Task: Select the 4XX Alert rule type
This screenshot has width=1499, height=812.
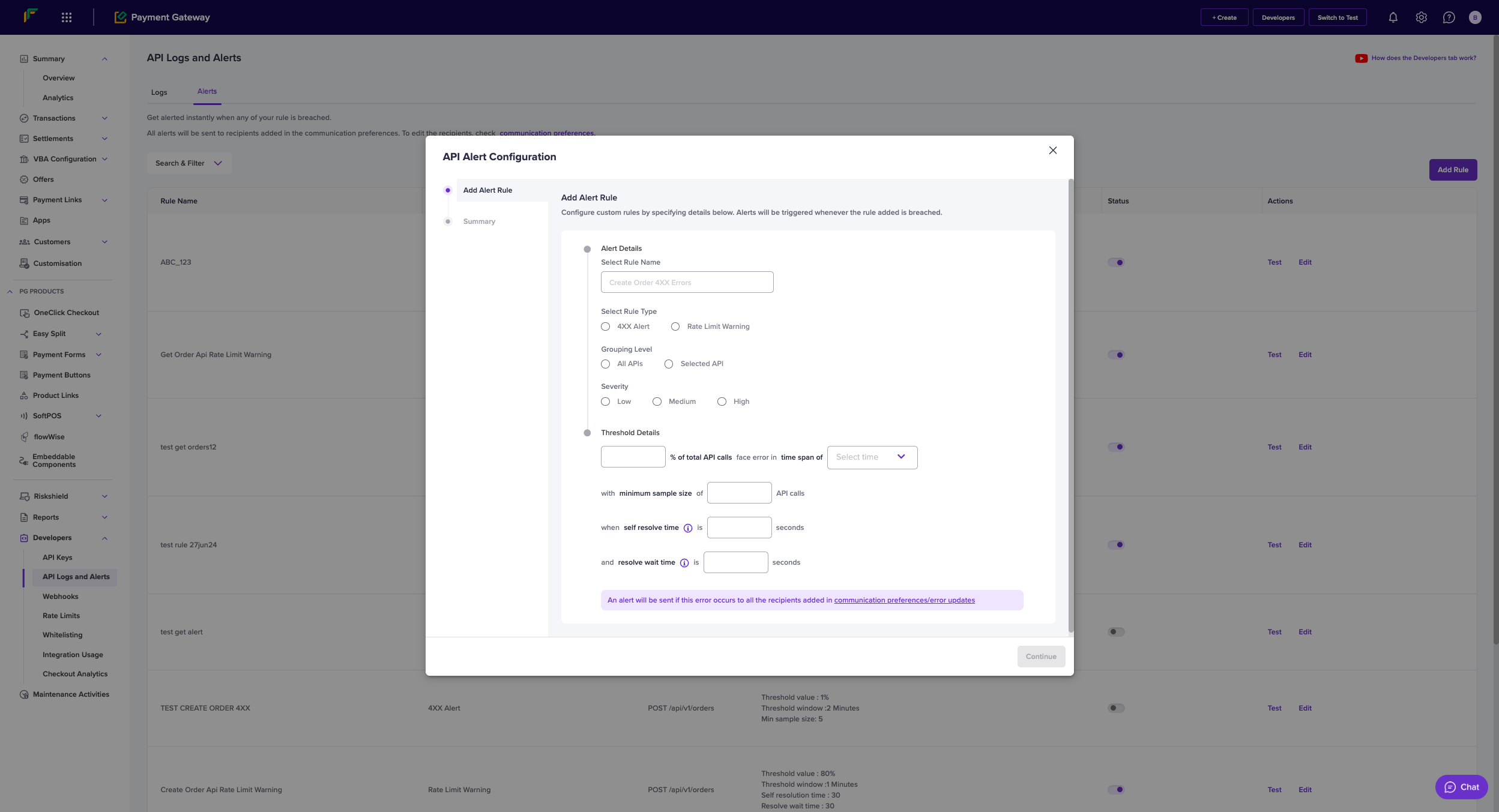Action: pos(605,326)
